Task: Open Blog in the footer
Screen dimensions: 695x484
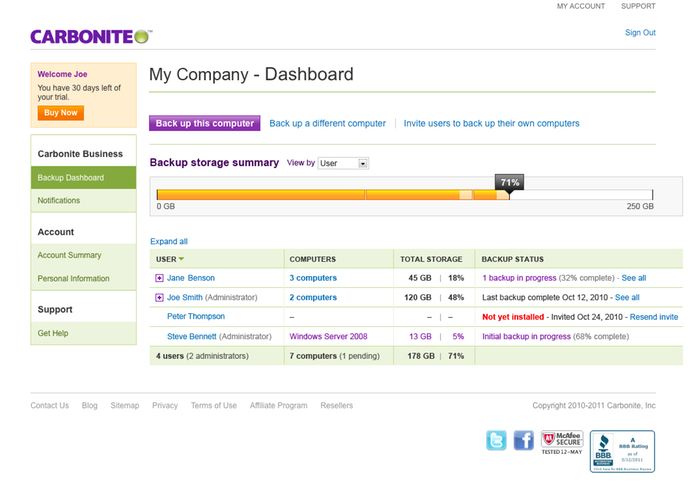Action: (x=90, y=406)
